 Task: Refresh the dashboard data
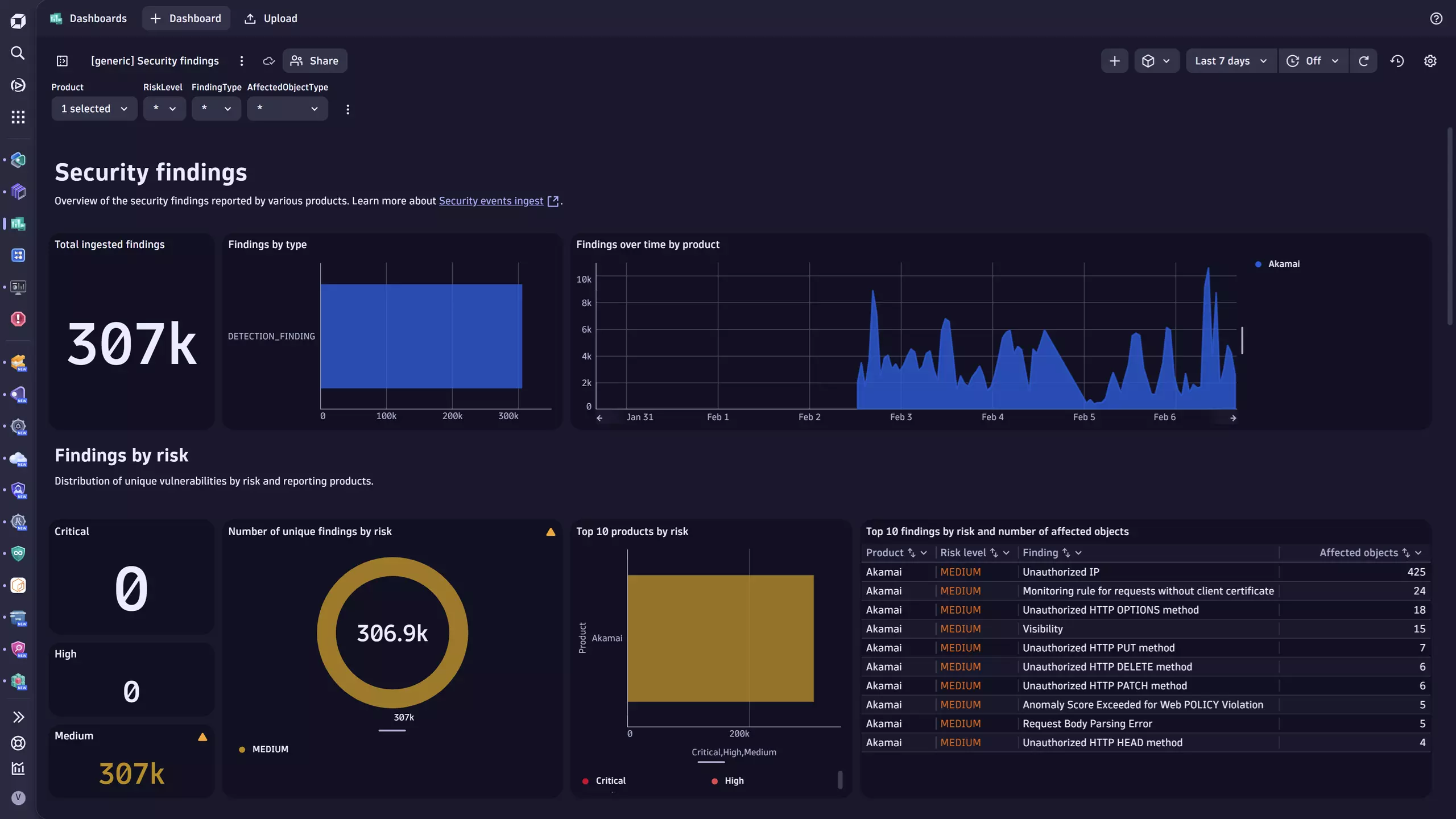(x=1364, y=60)
